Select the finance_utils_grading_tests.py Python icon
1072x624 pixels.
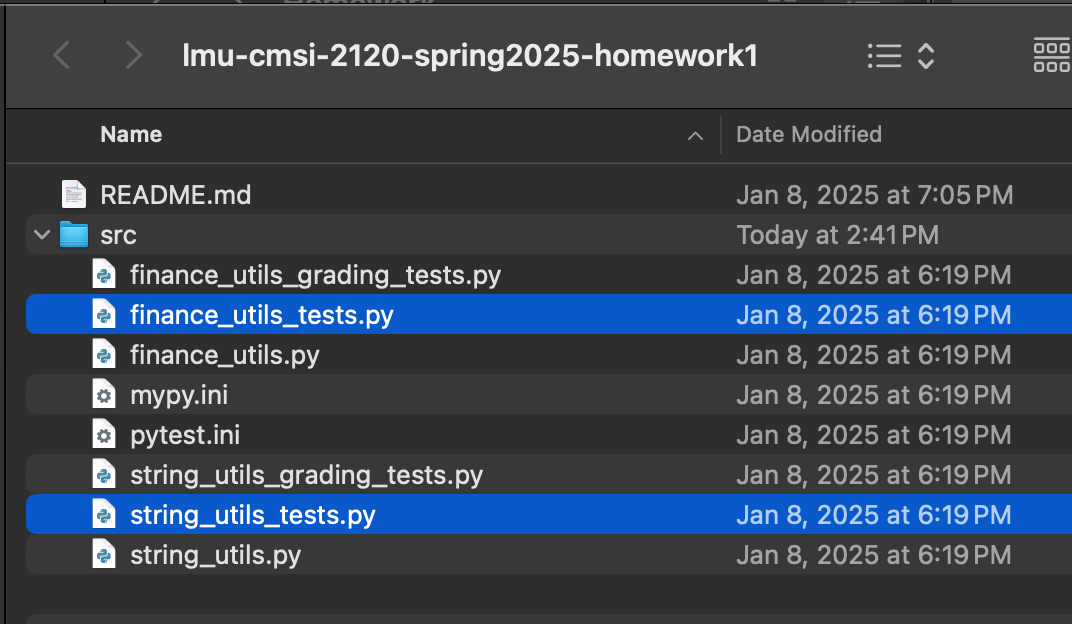point(104,275)
